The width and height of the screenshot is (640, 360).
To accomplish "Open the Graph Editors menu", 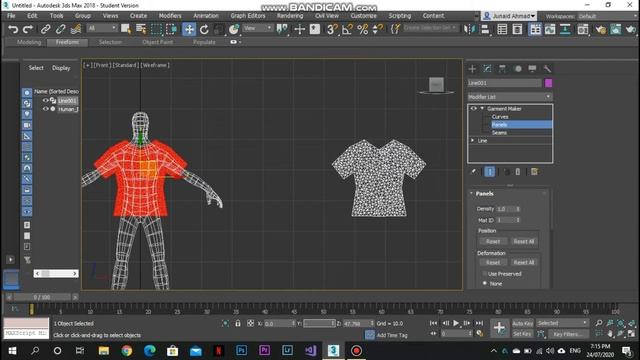I will coord(248,16).
